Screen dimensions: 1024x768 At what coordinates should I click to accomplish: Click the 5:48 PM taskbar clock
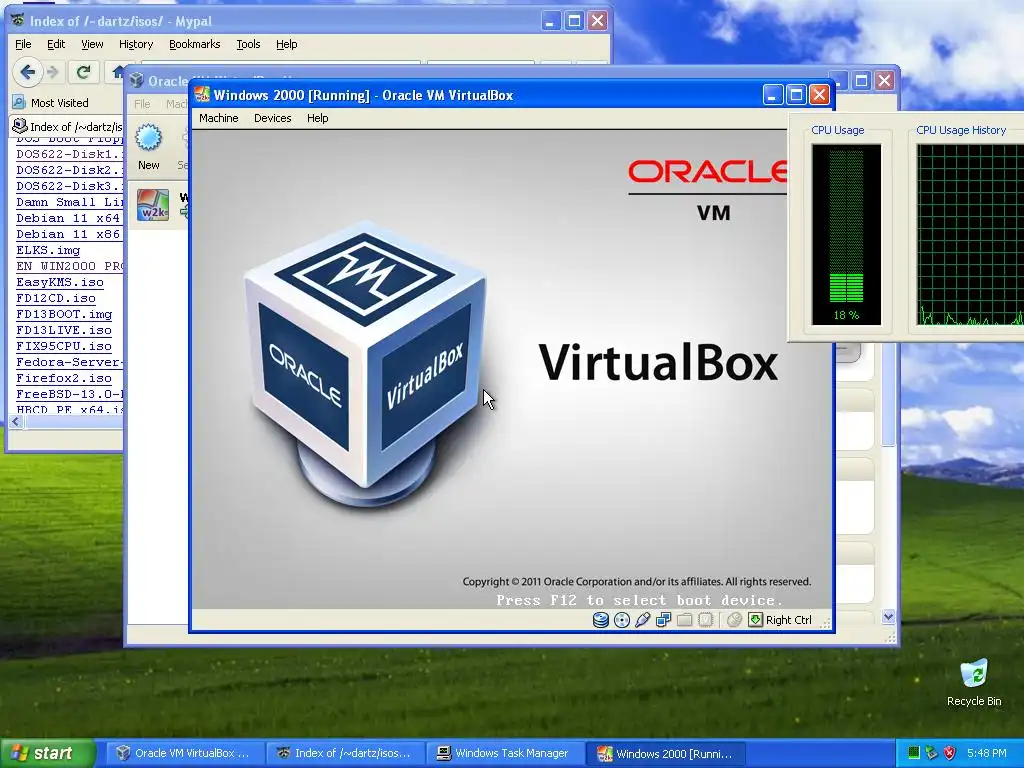click(987, 753)
